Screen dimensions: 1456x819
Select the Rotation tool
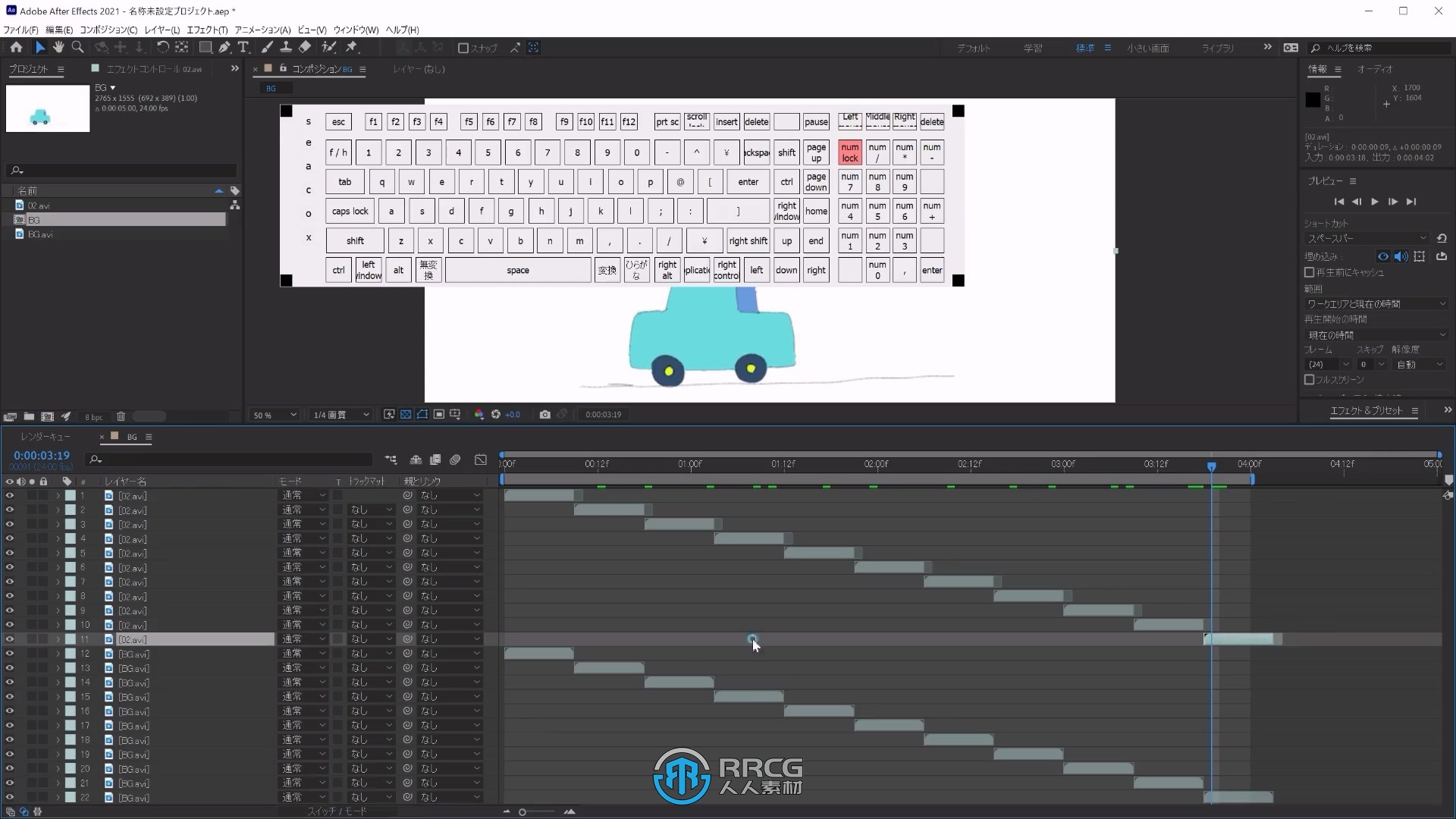click(162, 47)
